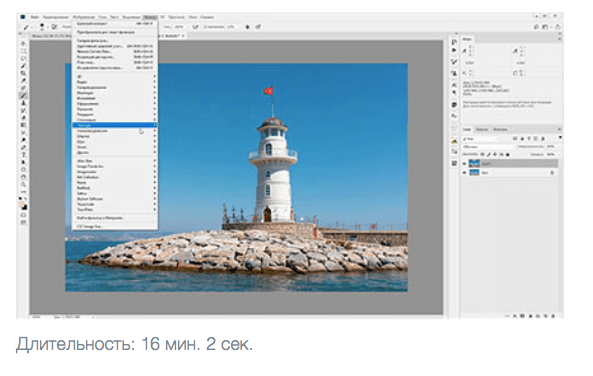Hide the Фон background layer
The height and width of the screenshot is (376, 593).
(x=465, y=172)
